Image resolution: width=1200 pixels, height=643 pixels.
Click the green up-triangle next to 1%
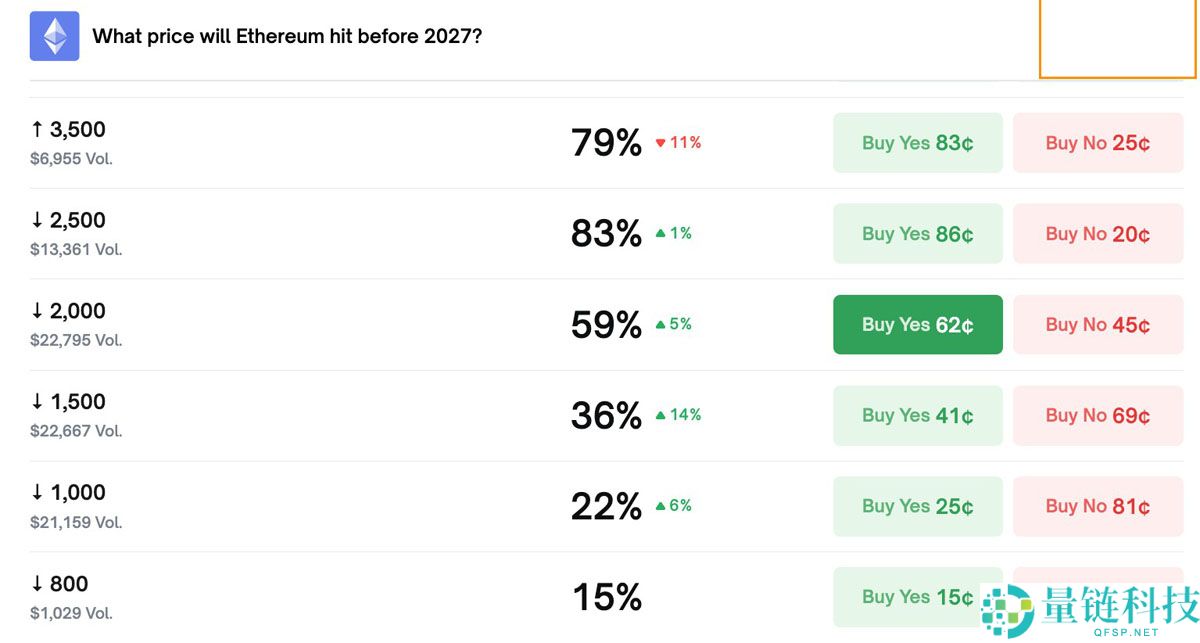point(661,233)
